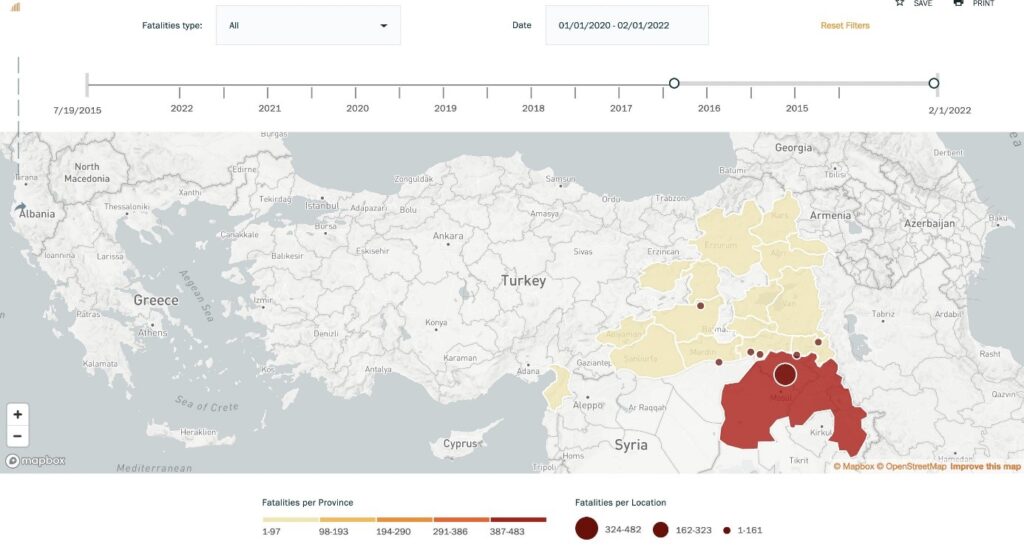1024x550 pixels.
Task: Open the Date range picker field
Action: pyautogui.click(x=626, y=26)
